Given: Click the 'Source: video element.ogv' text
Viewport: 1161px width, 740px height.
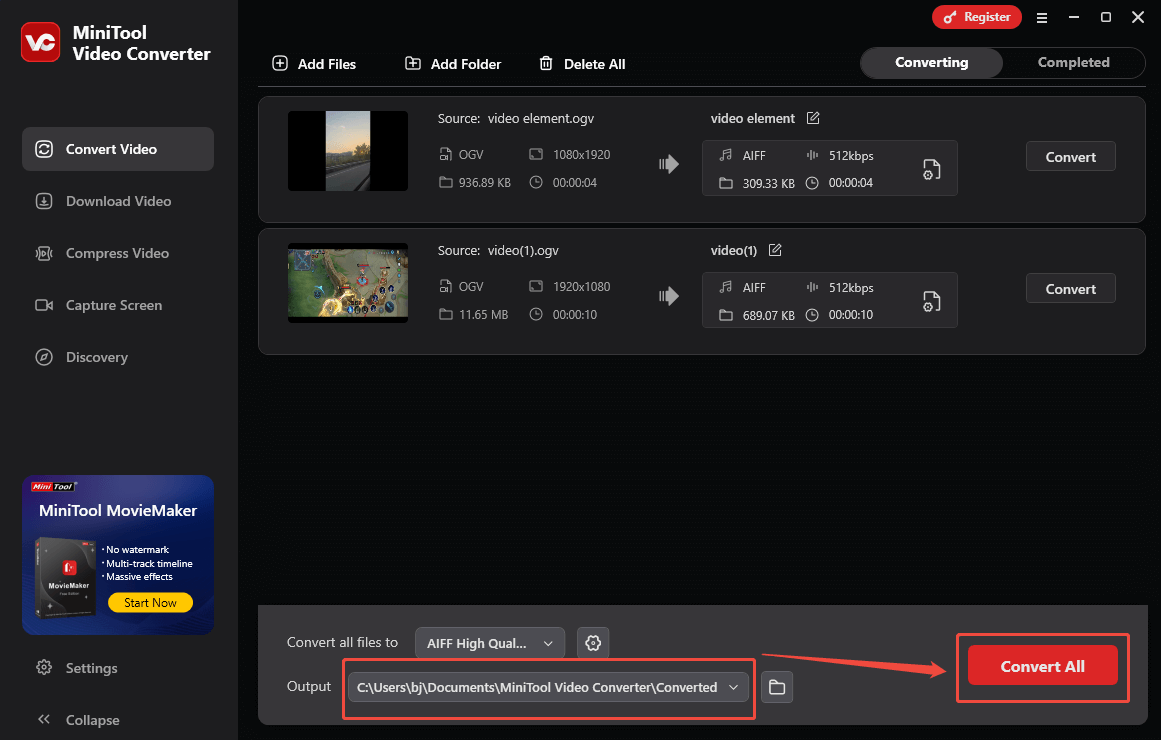Looking at the screenshot, I should [x=515, y=119].
